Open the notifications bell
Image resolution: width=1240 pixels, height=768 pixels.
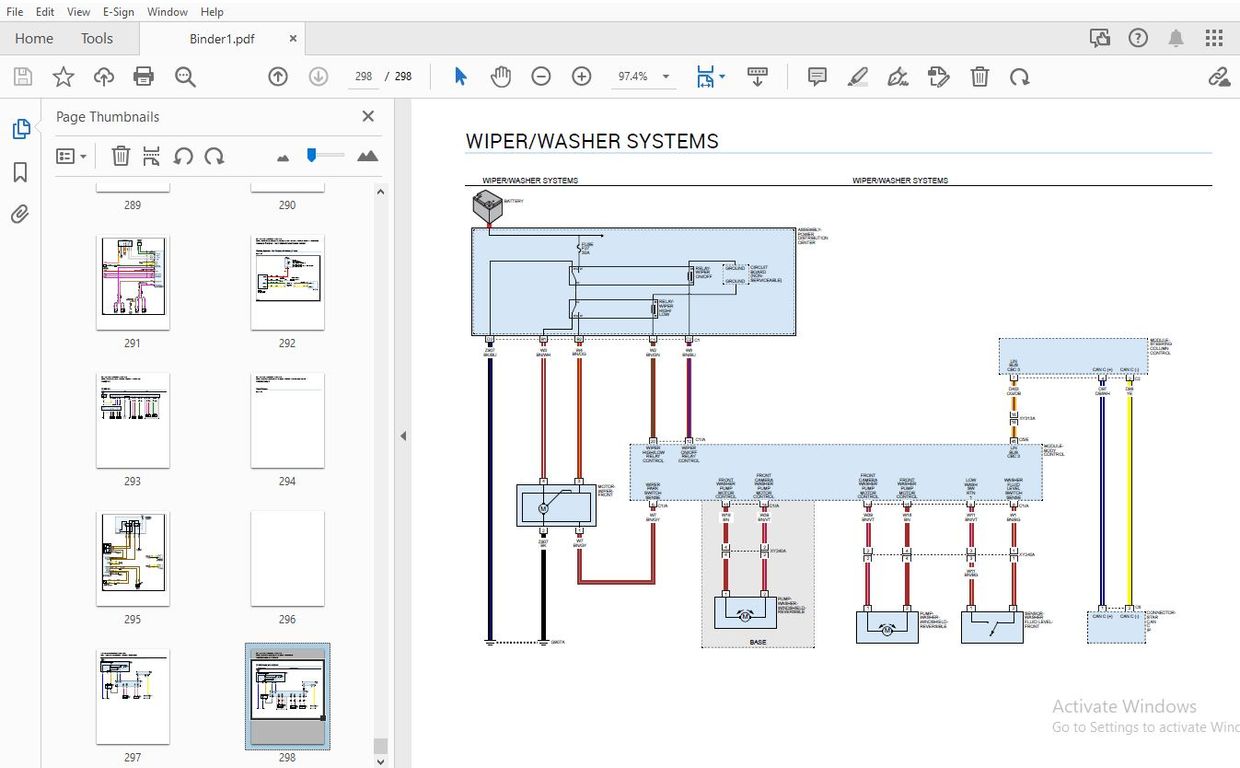click(x=1176, y=38)
